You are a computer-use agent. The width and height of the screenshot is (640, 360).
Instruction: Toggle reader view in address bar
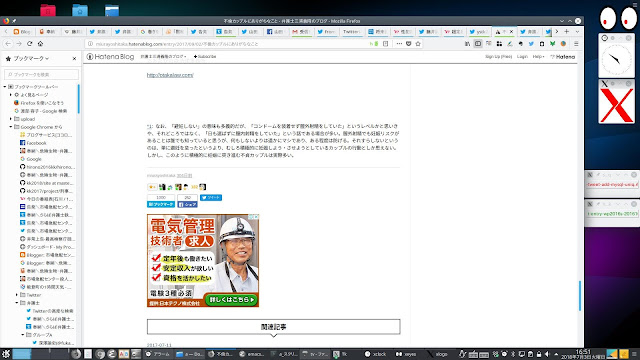pos(385,44)
